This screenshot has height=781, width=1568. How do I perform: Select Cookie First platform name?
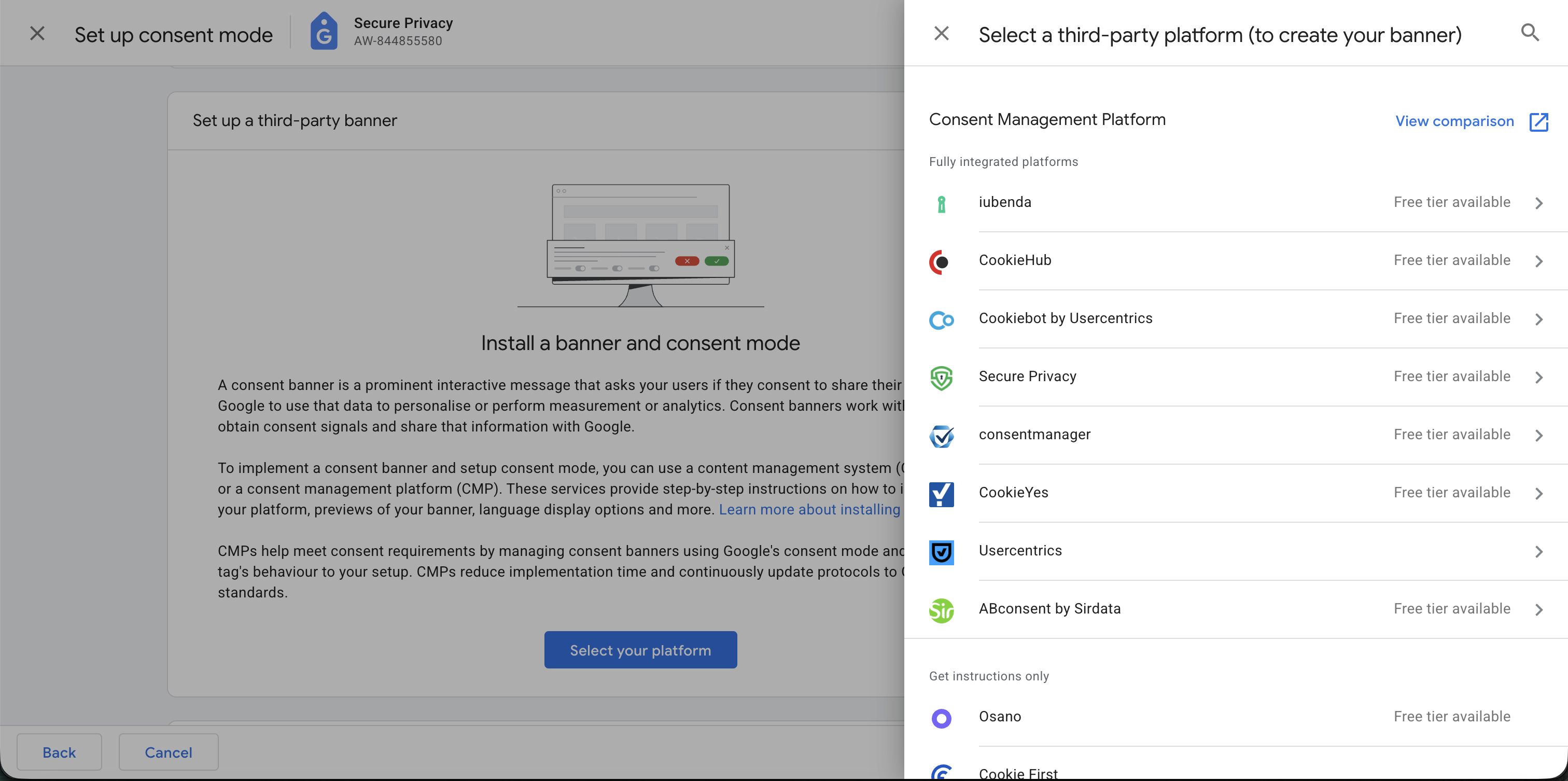[1018, 774]
